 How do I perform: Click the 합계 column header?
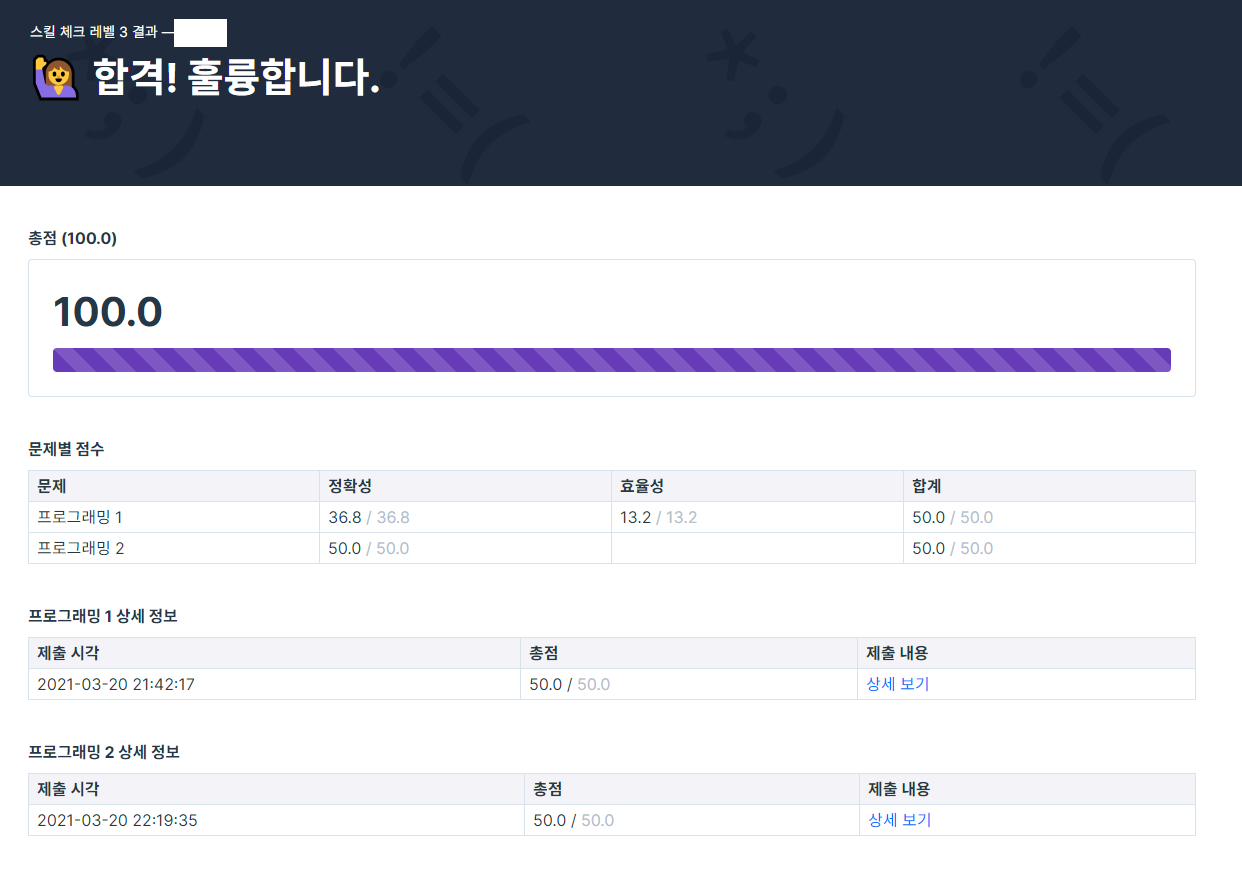(926, 486)
